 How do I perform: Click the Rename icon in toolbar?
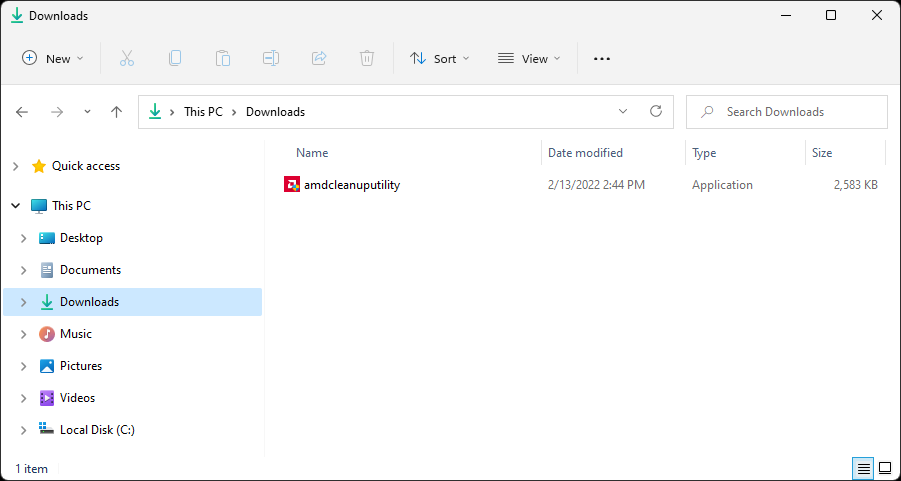[271, 59]
